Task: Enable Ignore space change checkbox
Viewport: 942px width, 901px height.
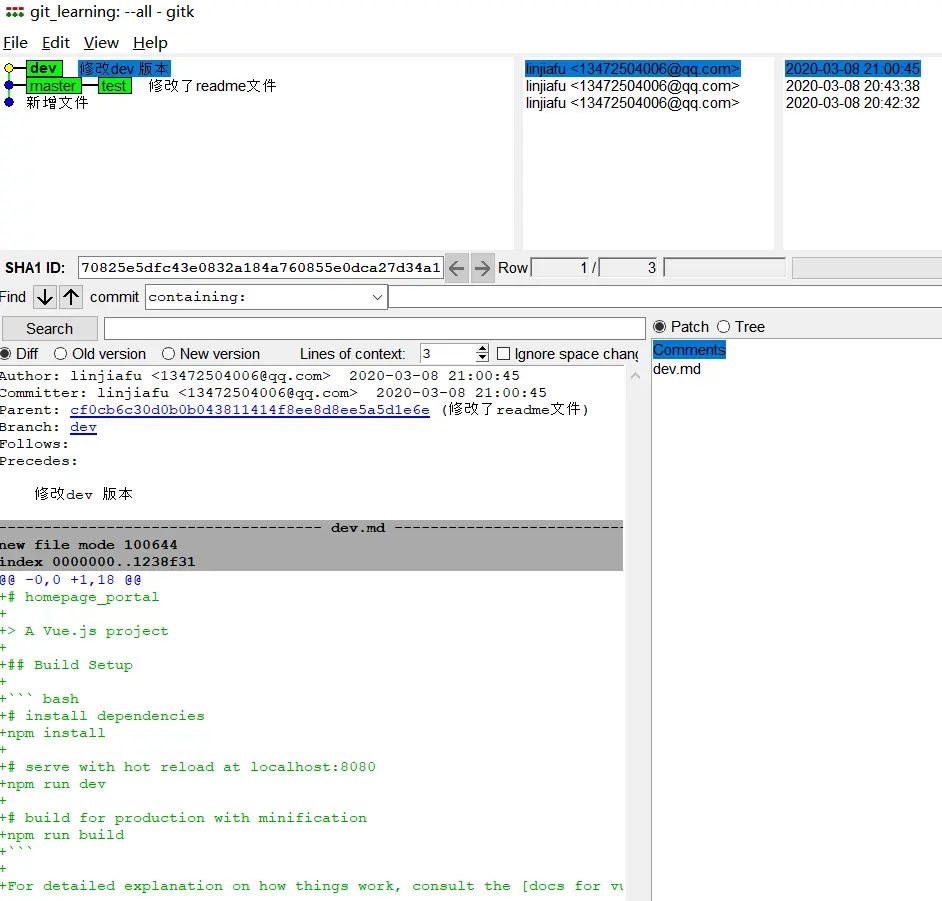Action: click(503, 354)
